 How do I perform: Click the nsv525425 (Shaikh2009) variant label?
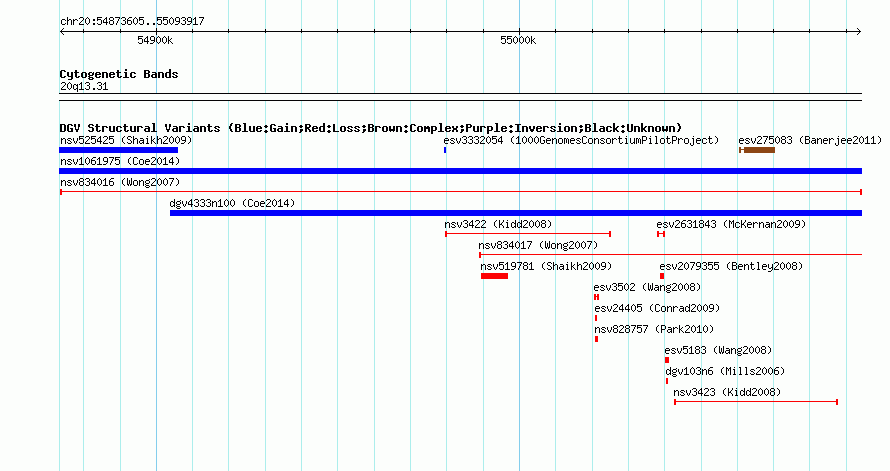pos(126,140)
